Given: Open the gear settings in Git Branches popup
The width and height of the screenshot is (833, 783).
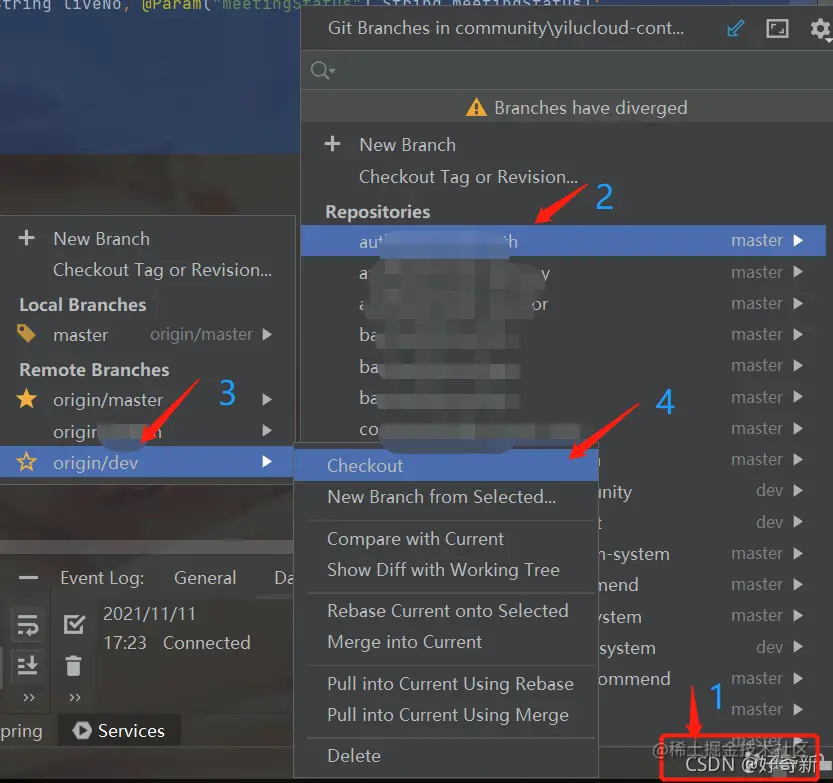Looking at the screenshot, I should (820, 29).
